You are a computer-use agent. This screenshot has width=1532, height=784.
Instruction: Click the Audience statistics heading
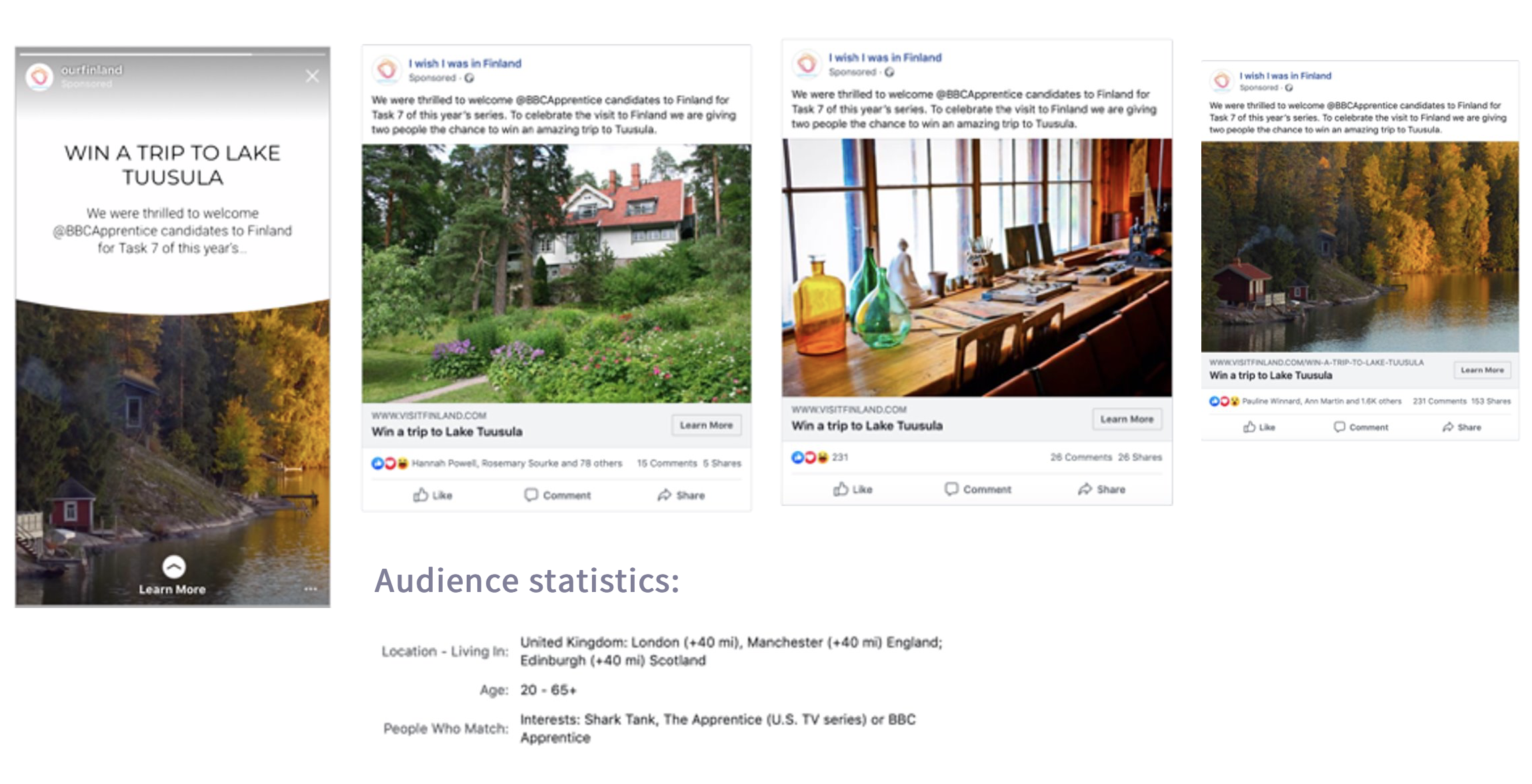tap(527, 580)
